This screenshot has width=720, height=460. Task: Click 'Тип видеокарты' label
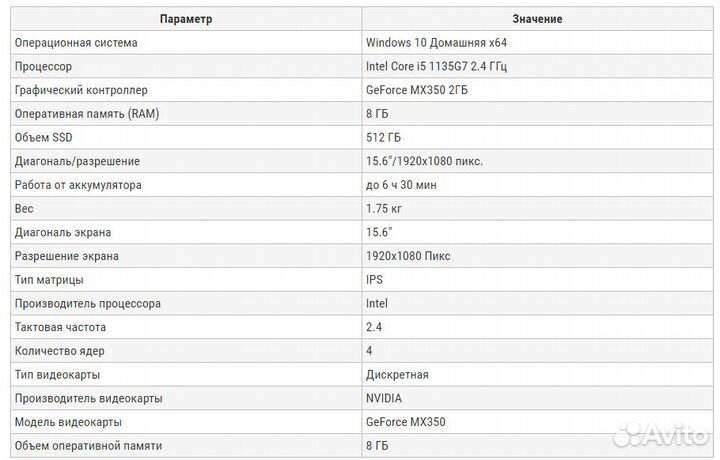click(x=57, y=375)
